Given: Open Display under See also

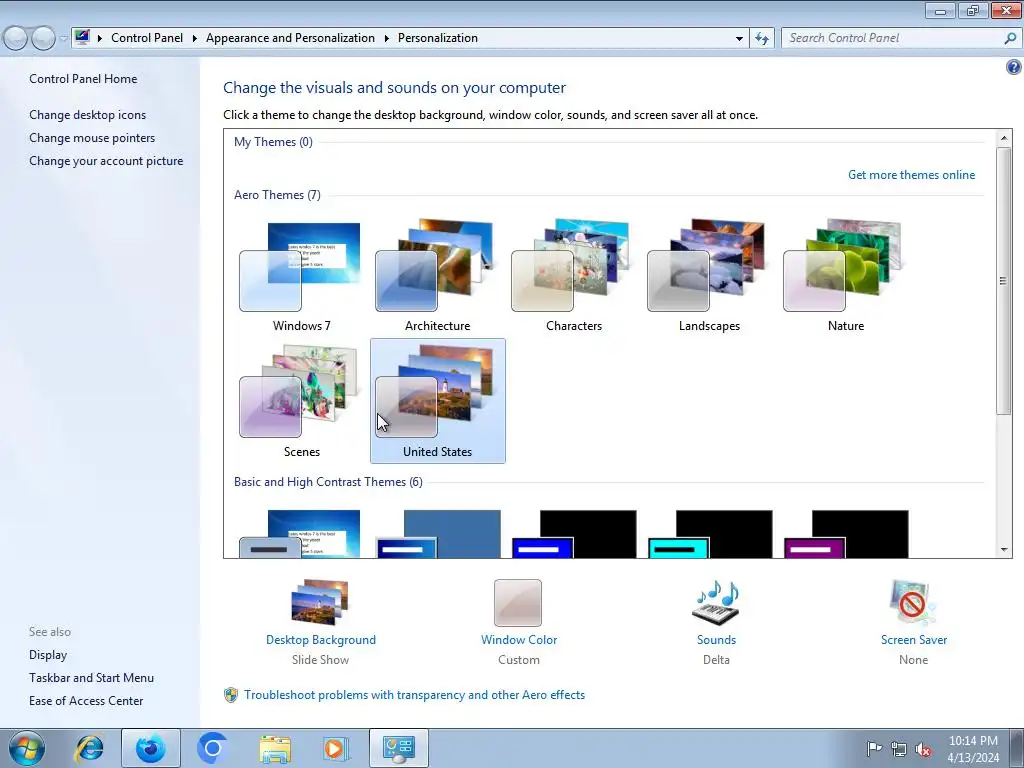Looking at the screenshot, I should coord(48,654).
